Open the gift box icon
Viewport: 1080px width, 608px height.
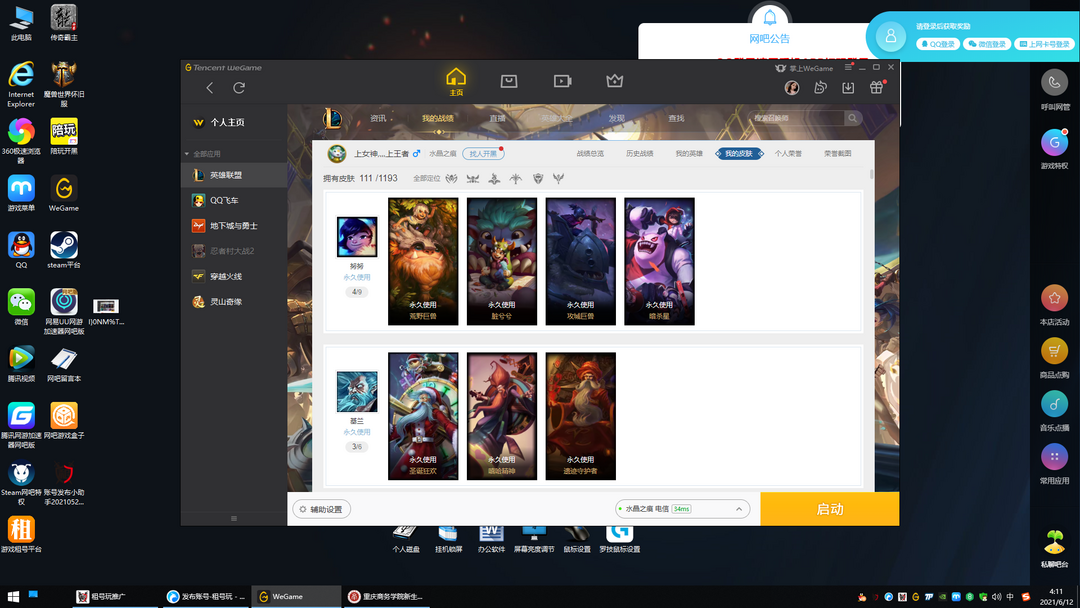click(x=876, y=87)
